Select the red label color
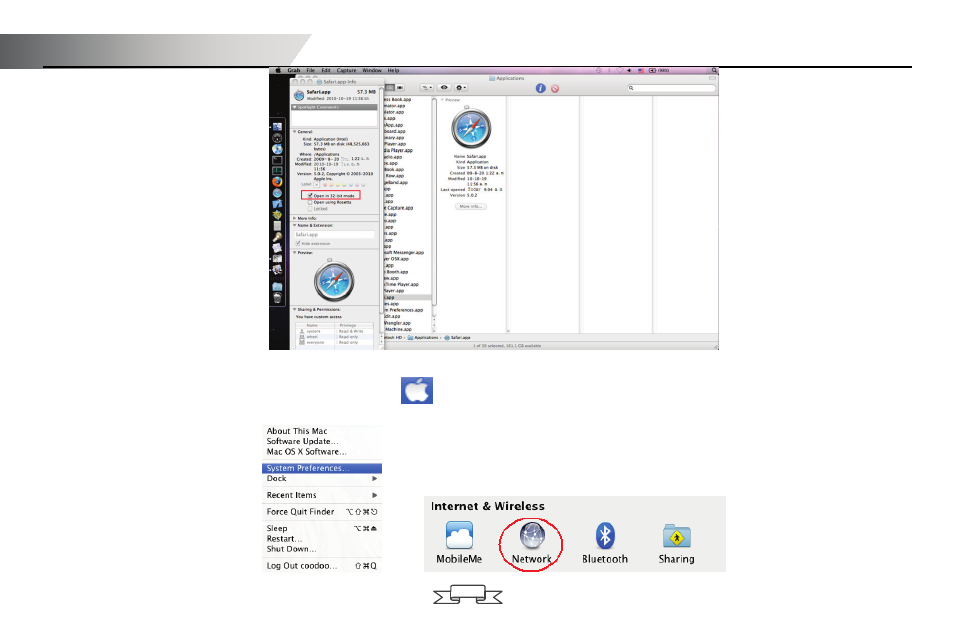Image resolution: width=955 pixels, height=636 pixels. click(325, 185)
